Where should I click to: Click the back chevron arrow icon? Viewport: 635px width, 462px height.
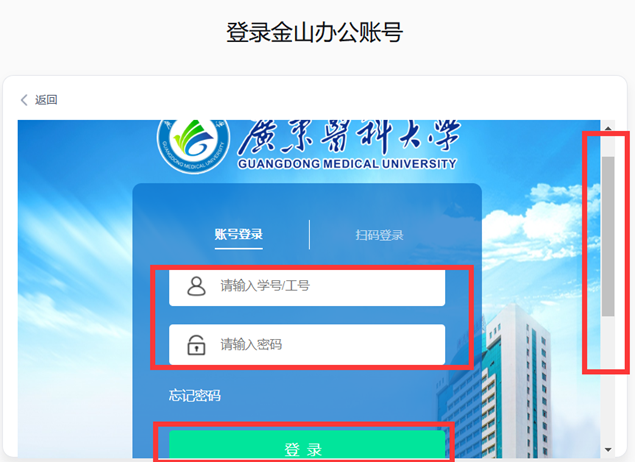(24, 100)
